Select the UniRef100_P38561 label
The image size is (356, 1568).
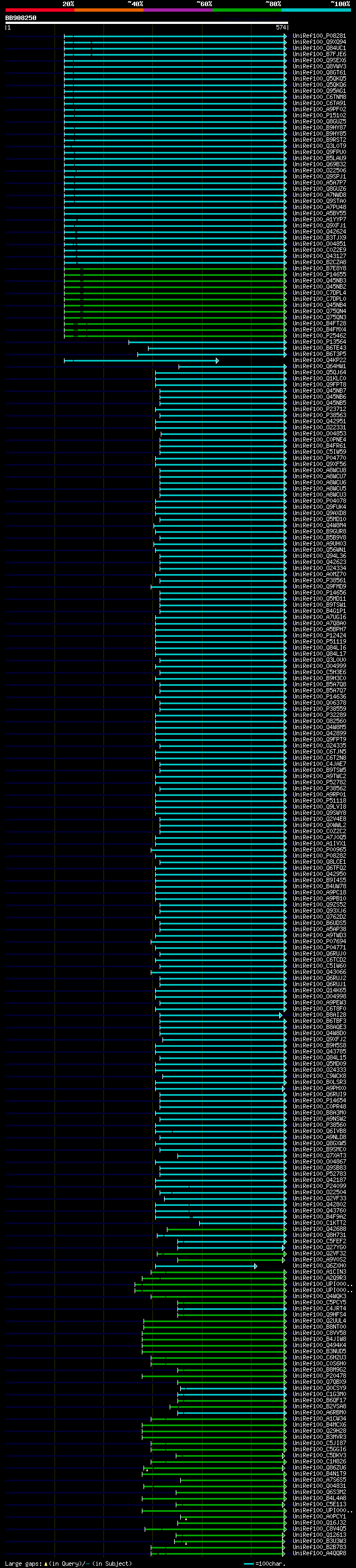(x=319, y=581)
